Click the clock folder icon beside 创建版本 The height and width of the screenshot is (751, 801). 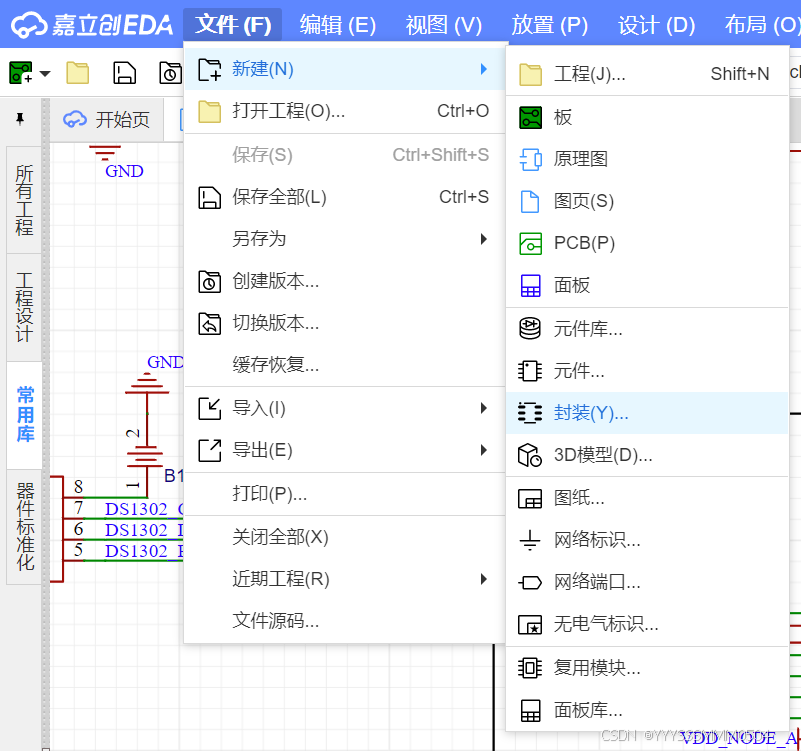tap(209, 281)
